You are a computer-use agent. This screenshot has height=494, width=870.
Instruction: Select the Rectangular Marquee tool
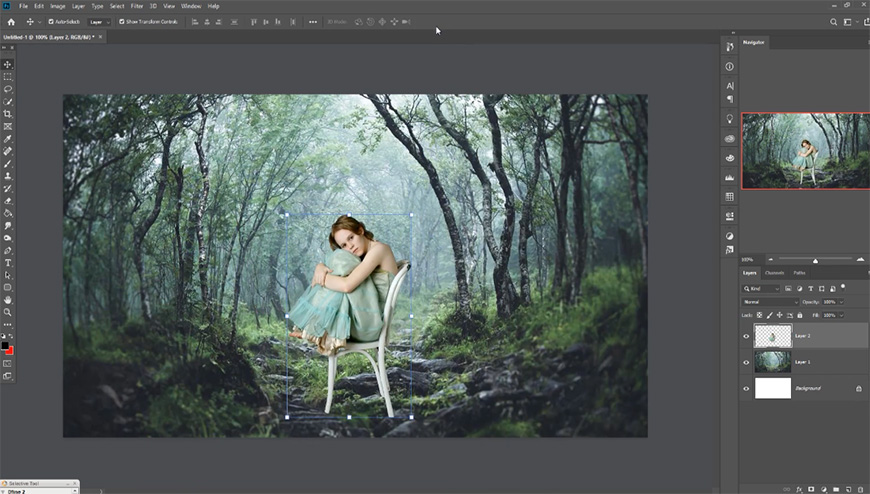[x=8, y=77]
